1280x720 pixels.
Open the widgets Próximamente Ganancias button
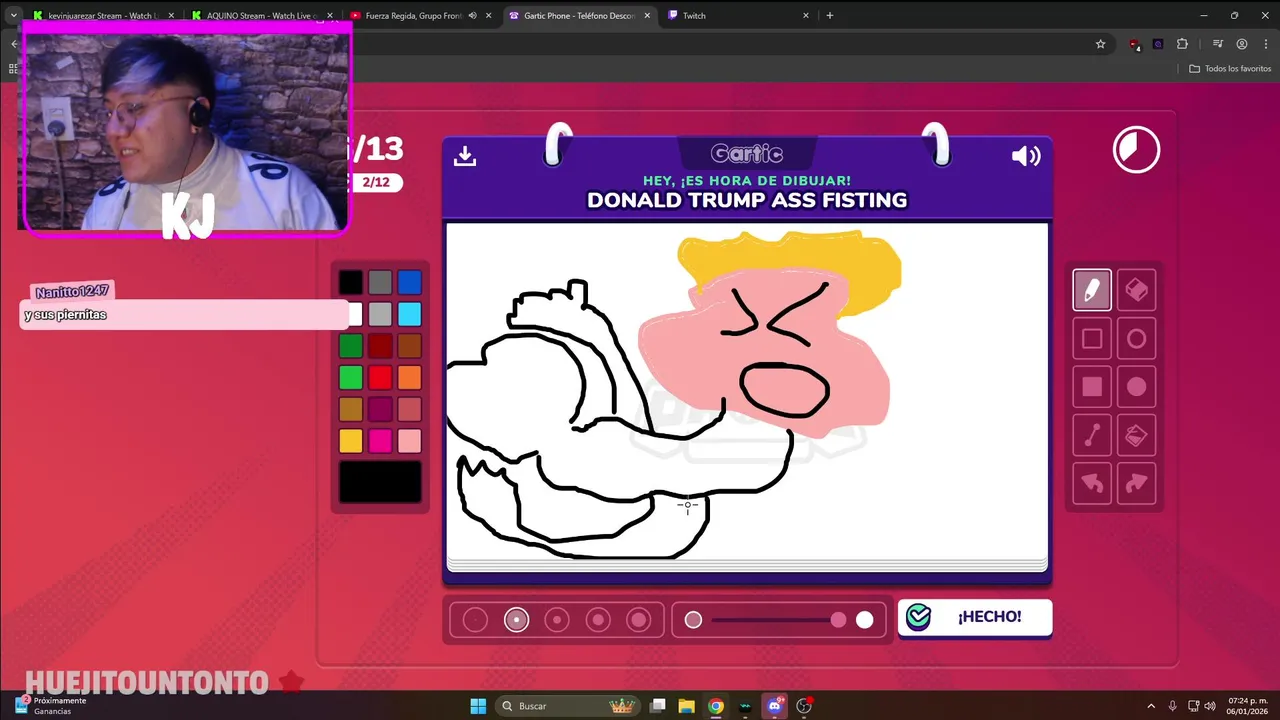pos(50,706)
